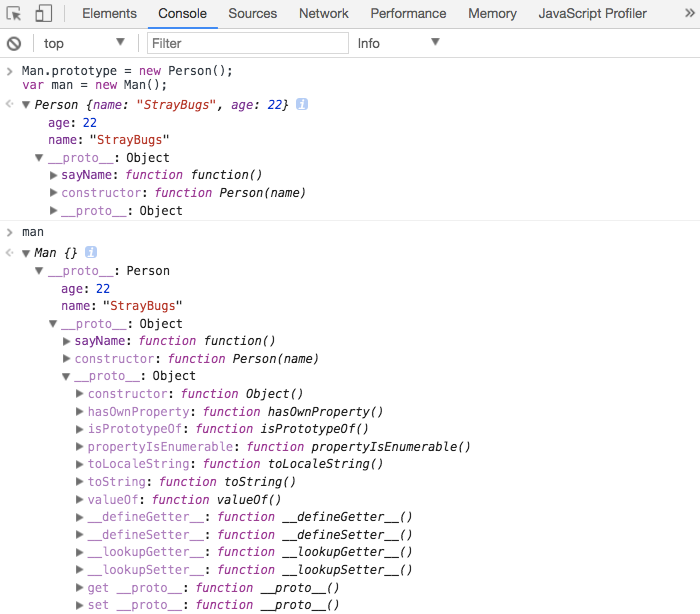Image resolution: width=700 pixels, height=614 pixels.
Task: Open the Info log level dropdown
Action: pyautogui.click(x=398, y=43)
